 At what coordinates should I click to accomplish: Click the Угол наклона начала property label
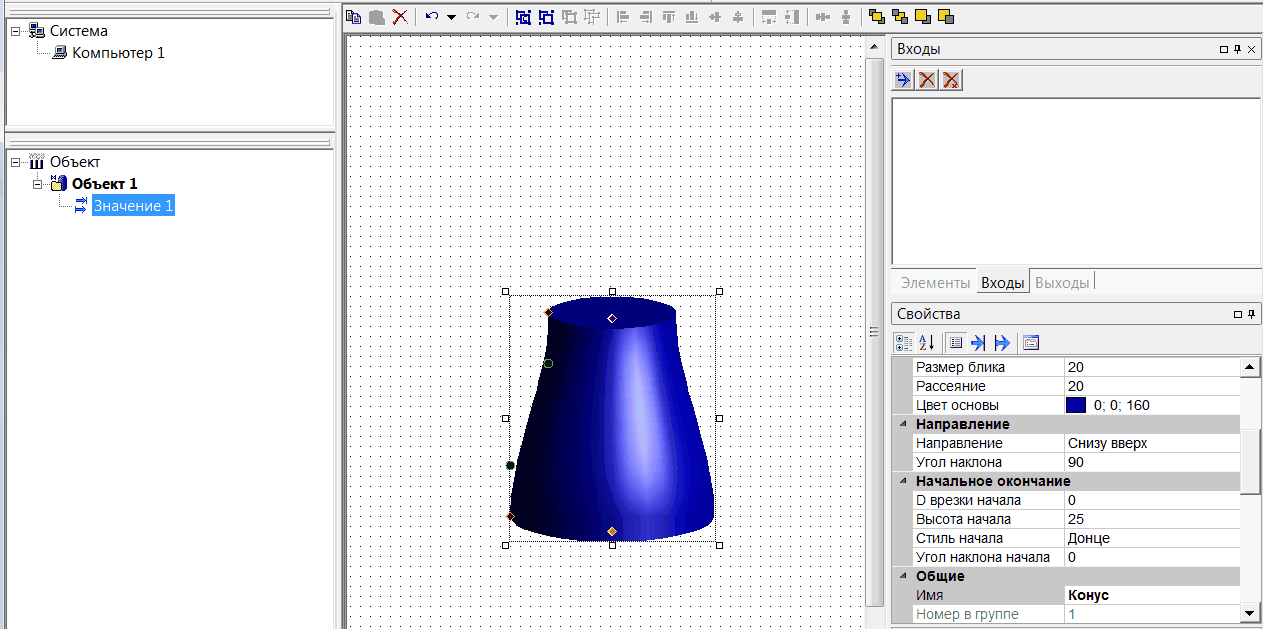point(983,557)
